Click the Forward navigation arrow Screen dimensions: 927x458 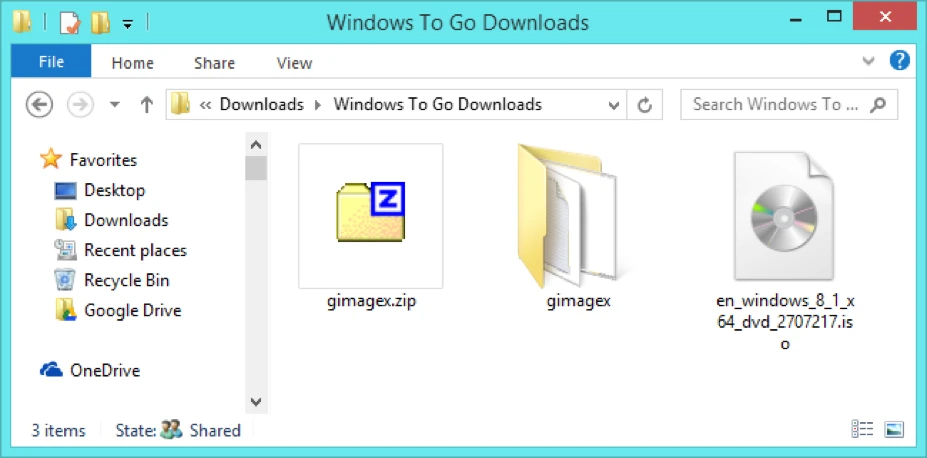(80, 105)
